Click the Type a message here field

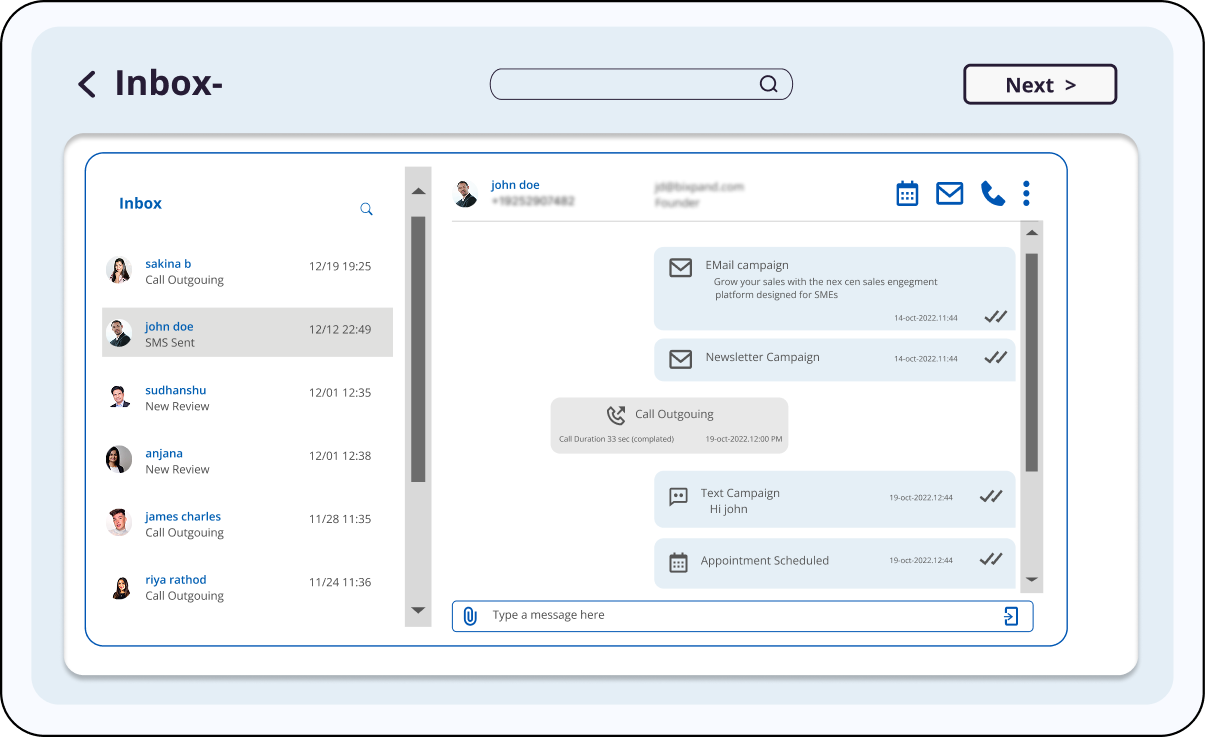click(x=740, y=616)
